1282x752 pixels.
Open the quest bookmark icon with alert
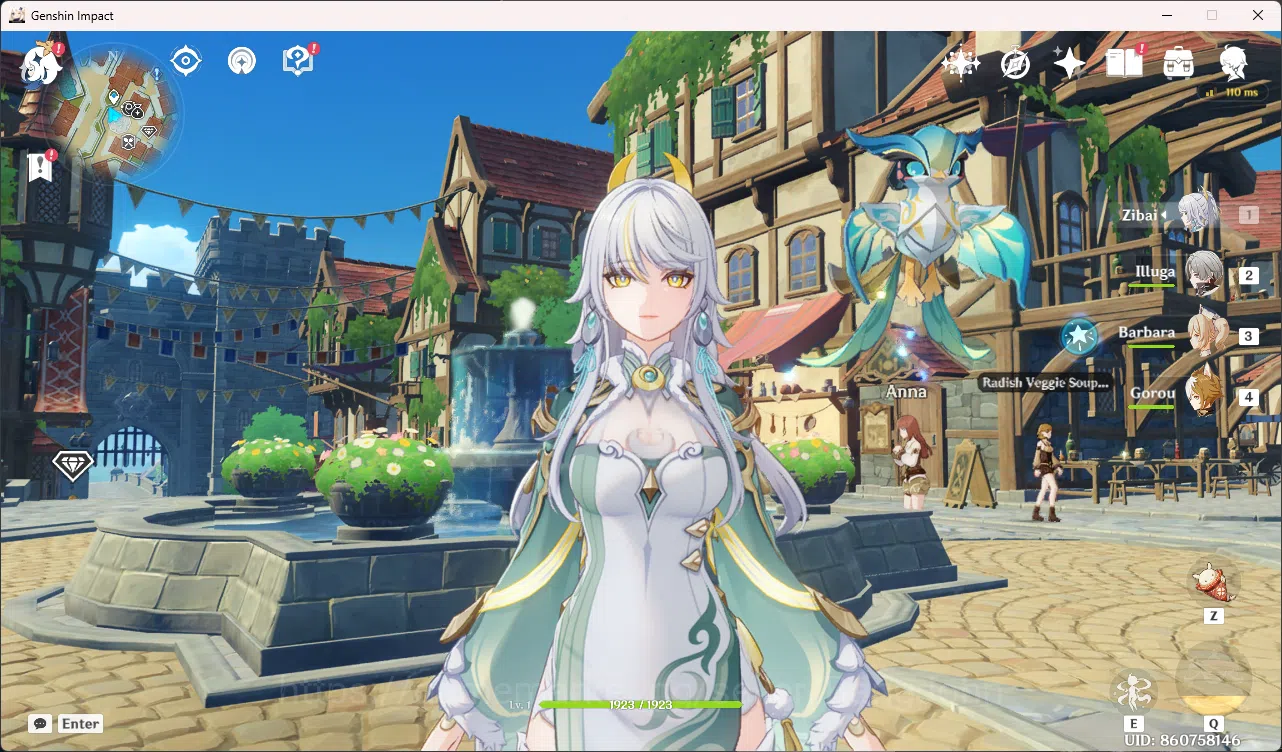pos(40,166)
